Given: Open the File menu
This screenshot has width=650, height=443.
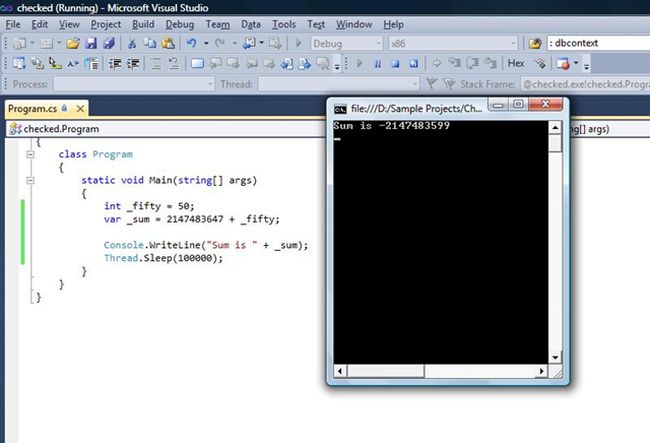Looking at the screenshot, I should [x=13, y=24].
